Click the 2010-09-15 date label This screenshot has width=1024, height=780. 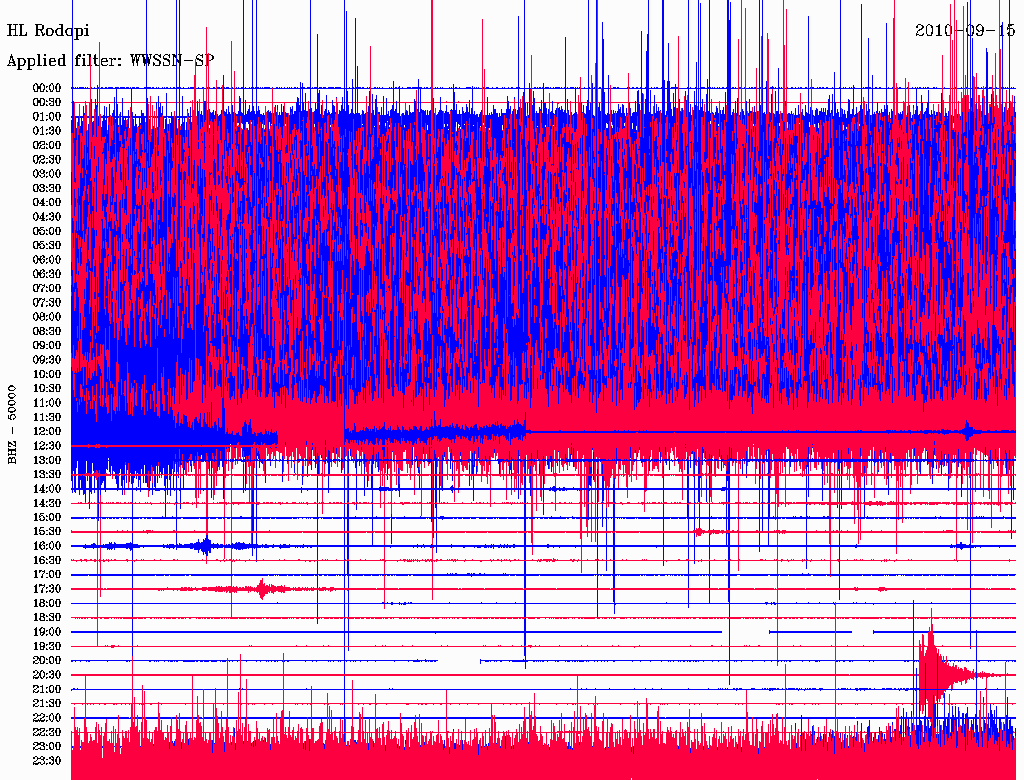coord(965,30)
